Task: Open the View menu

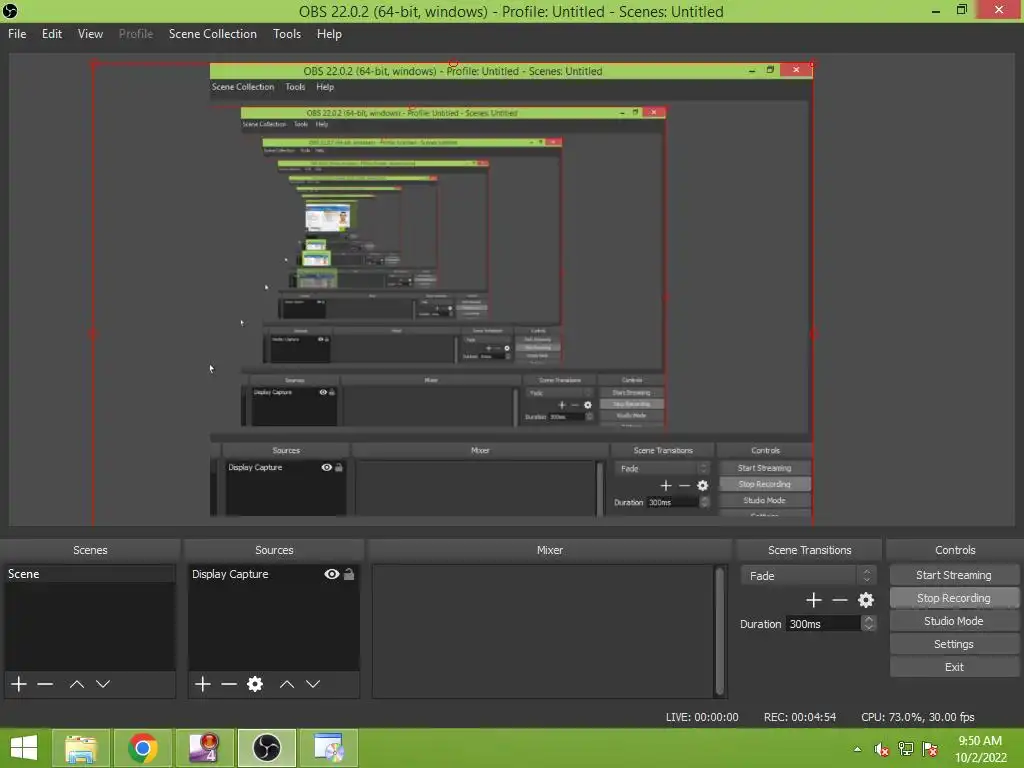Action: (90, 34)
